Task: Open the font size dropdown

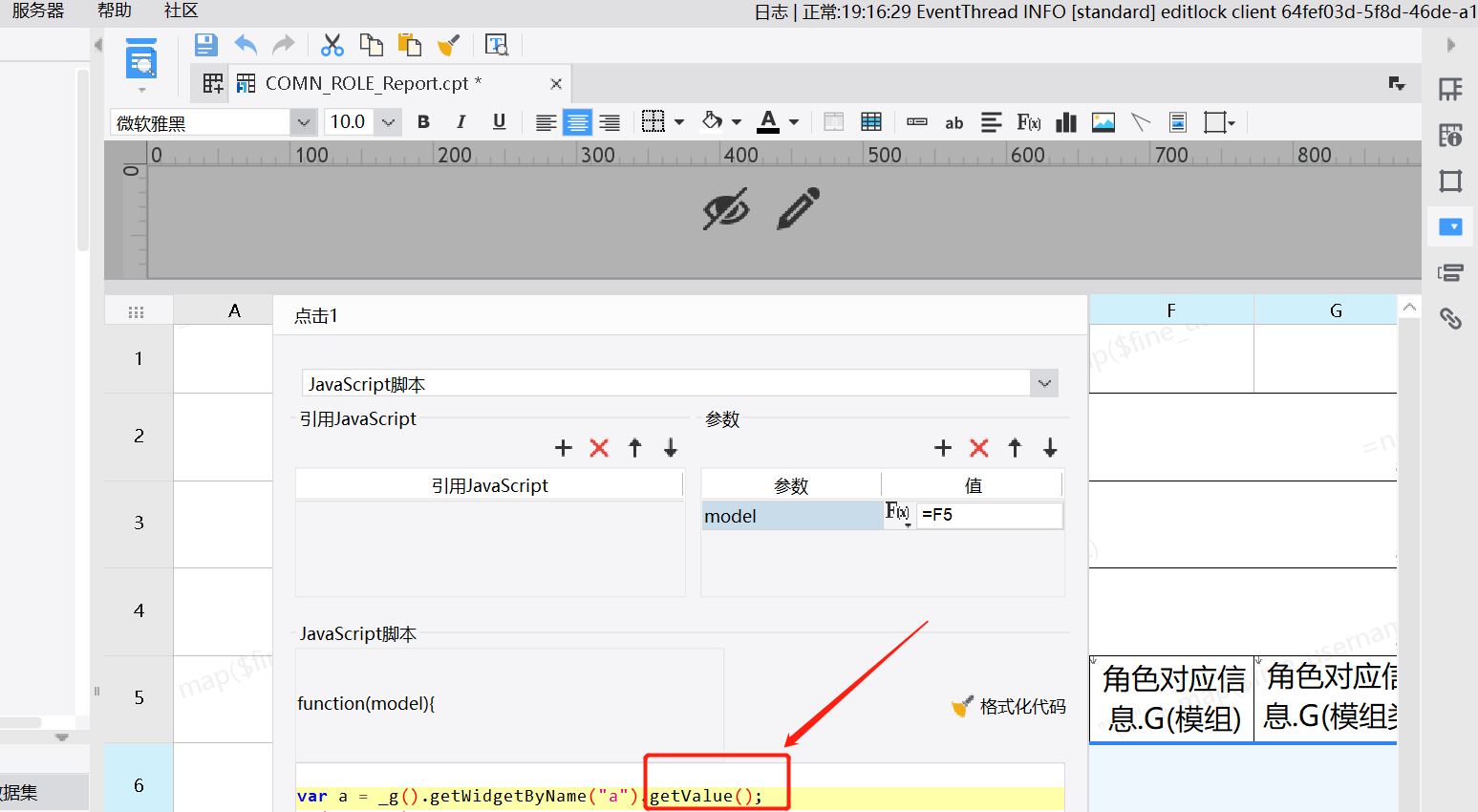Action: (x=388, y=122)
